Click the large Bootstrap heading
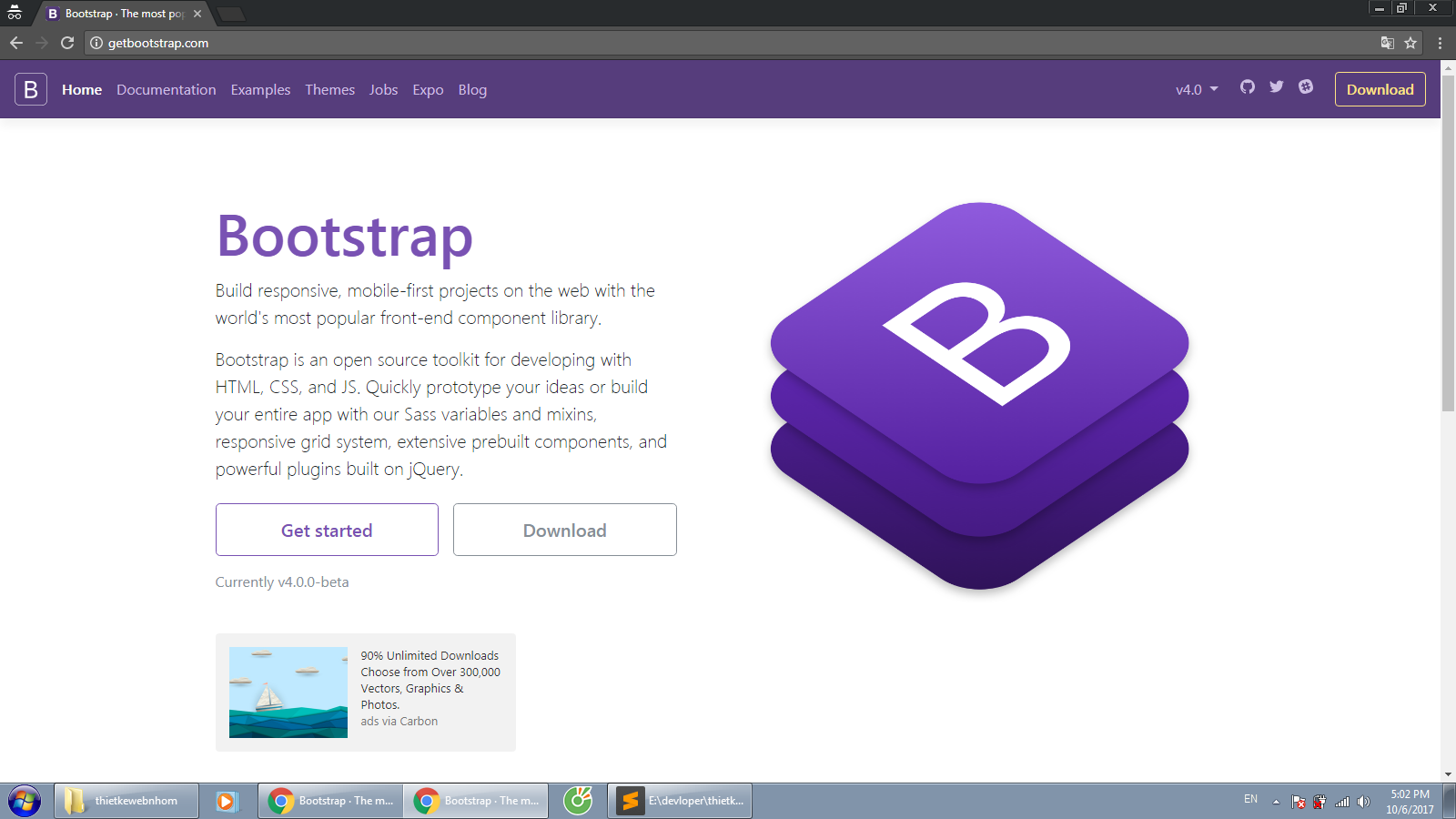1456x819 pixels. 345,237
